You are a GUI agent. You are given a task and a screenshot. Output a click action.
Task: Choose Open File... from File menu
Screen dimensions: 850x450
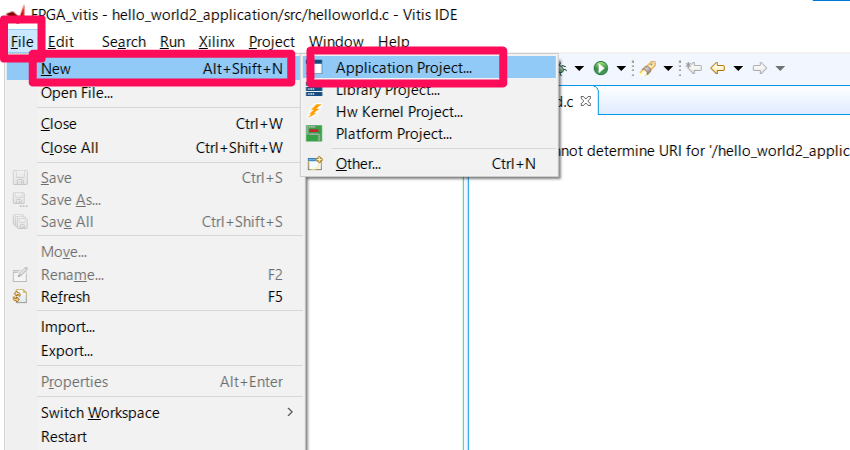point(155,93)
